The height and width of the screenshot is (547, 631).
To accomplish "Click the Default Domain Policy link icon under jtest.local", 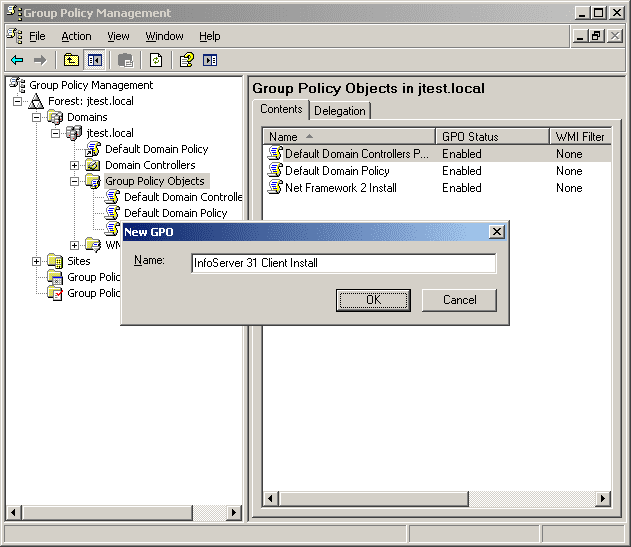I will 93,149.
